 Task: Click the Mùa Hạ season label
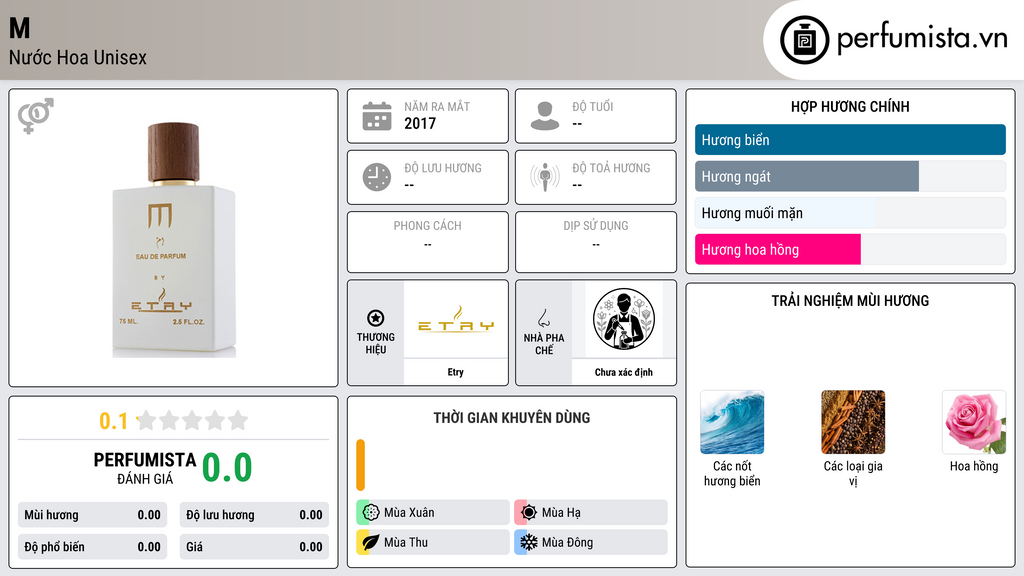(x=561, y=513)
